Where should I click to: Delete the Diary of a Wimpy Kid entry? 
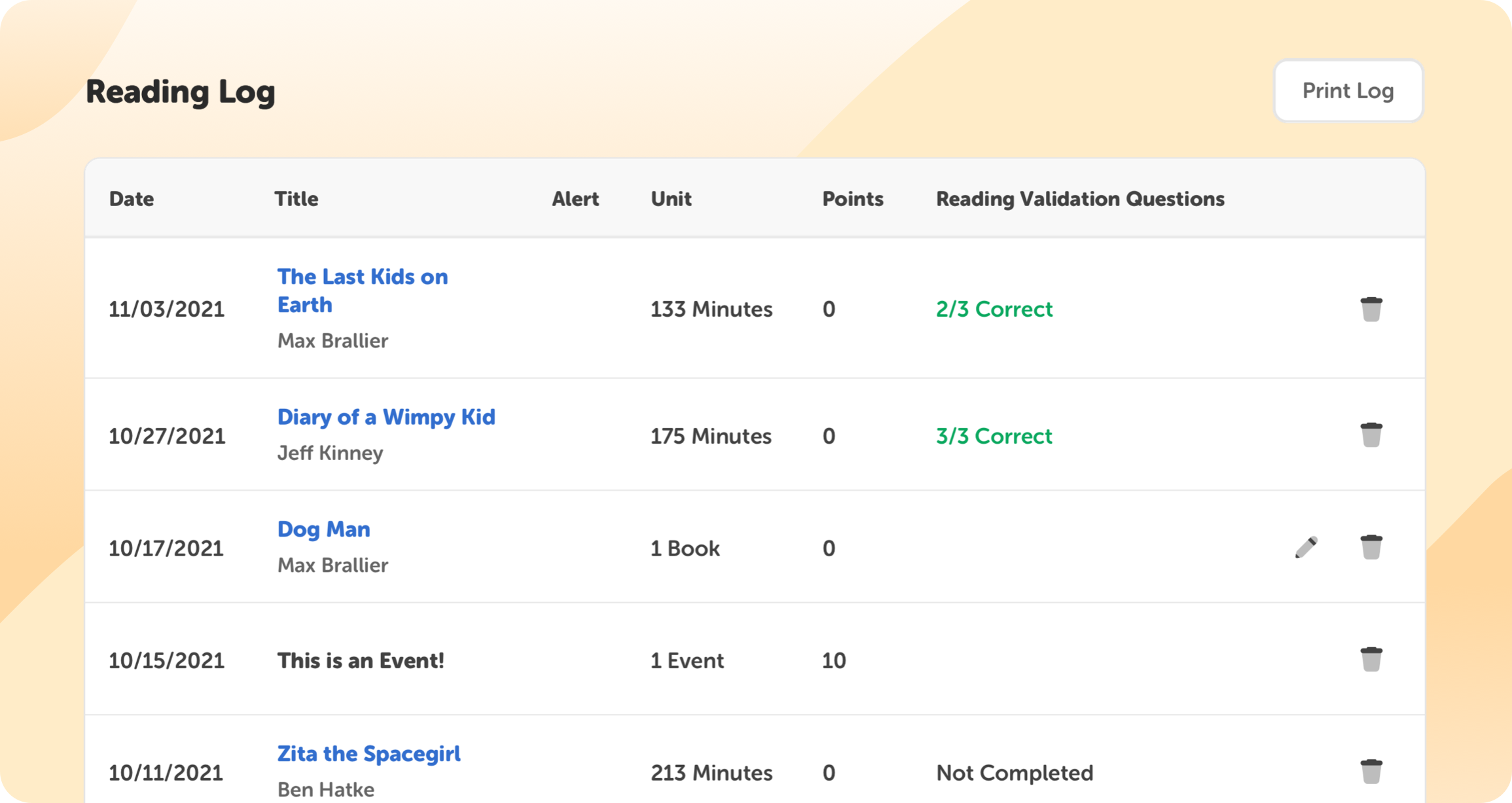1371,435
